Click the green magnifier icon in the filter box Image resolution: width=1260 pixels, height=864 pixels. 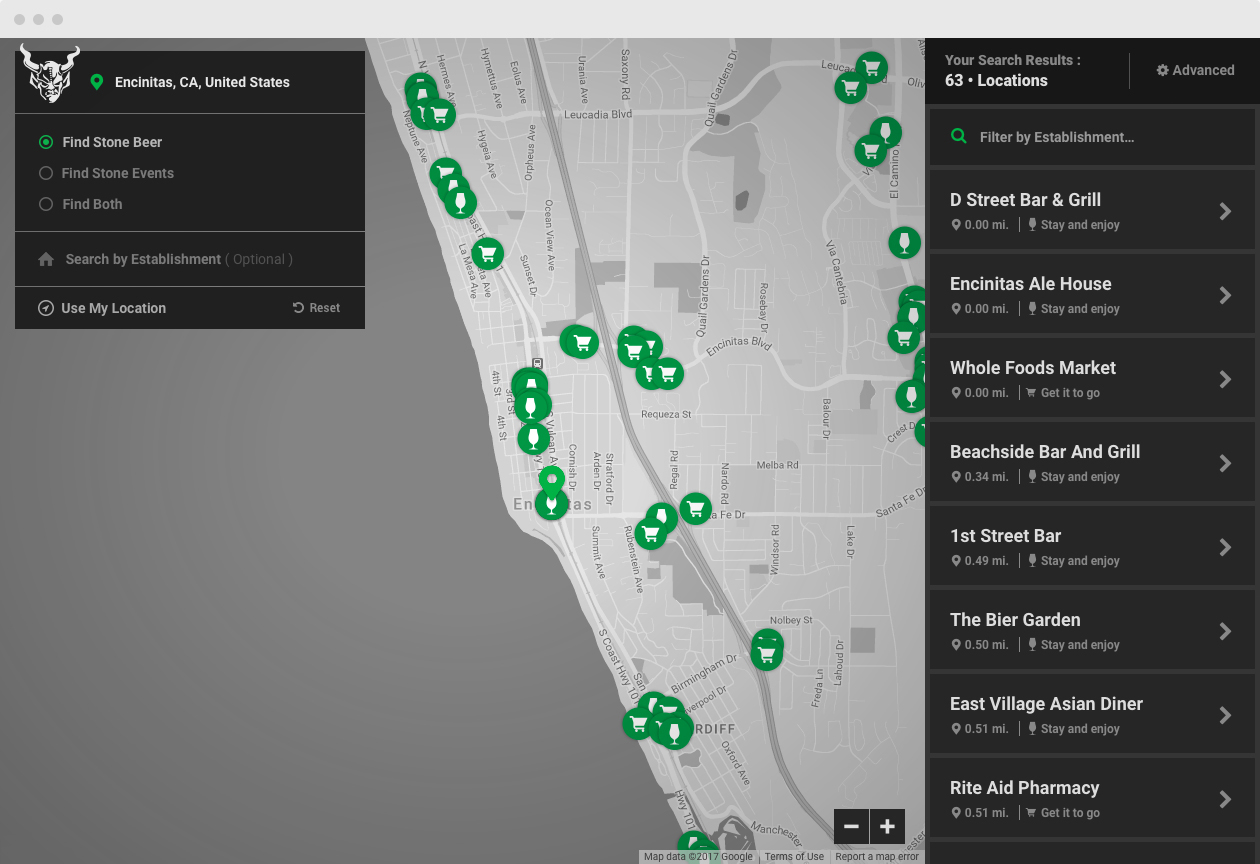click(959, 136)
